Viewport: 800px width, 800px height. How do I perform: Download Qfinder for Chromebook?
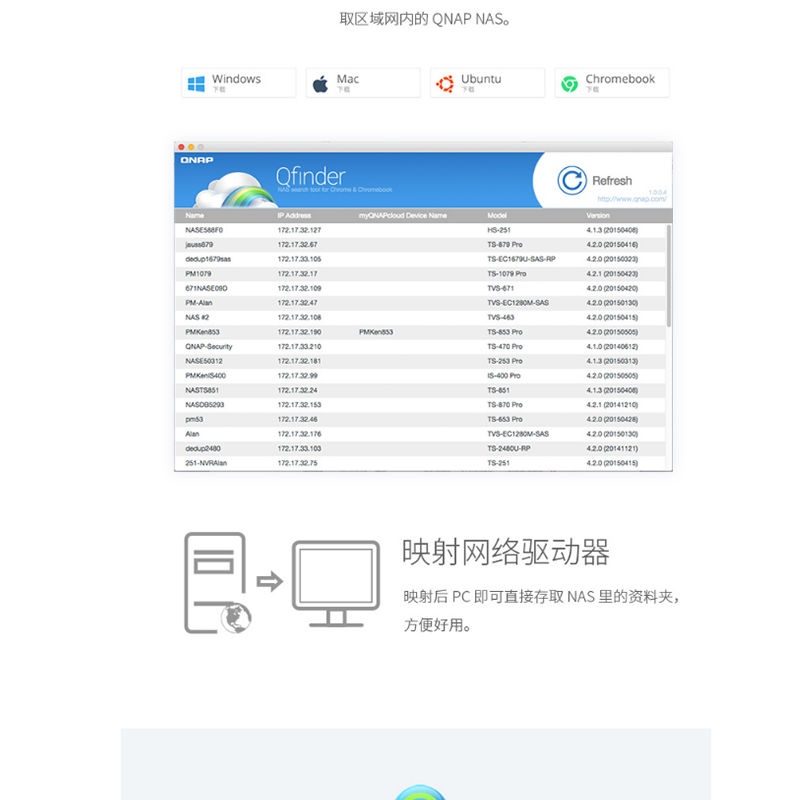pos(612,83)
